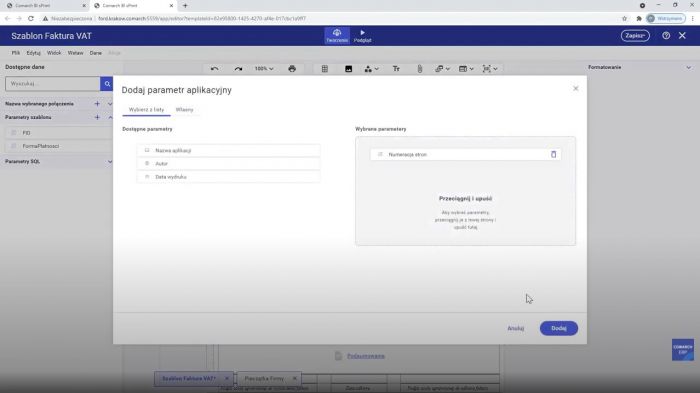Click the drag handle of Data wydruku
700x393 pixels.
pyautogui.click(x=147, y=177)
